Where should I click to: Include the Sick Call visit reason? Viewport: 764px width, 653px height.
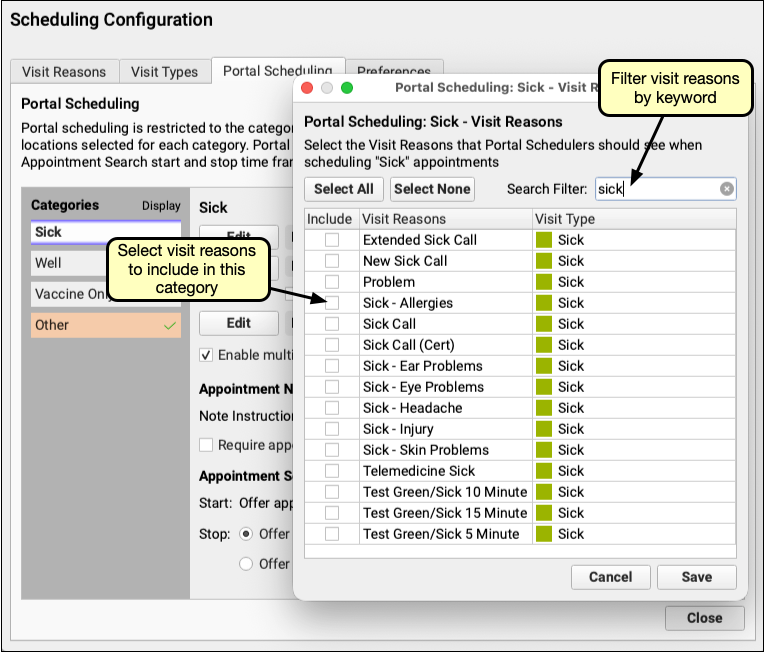tap(331, 324)
